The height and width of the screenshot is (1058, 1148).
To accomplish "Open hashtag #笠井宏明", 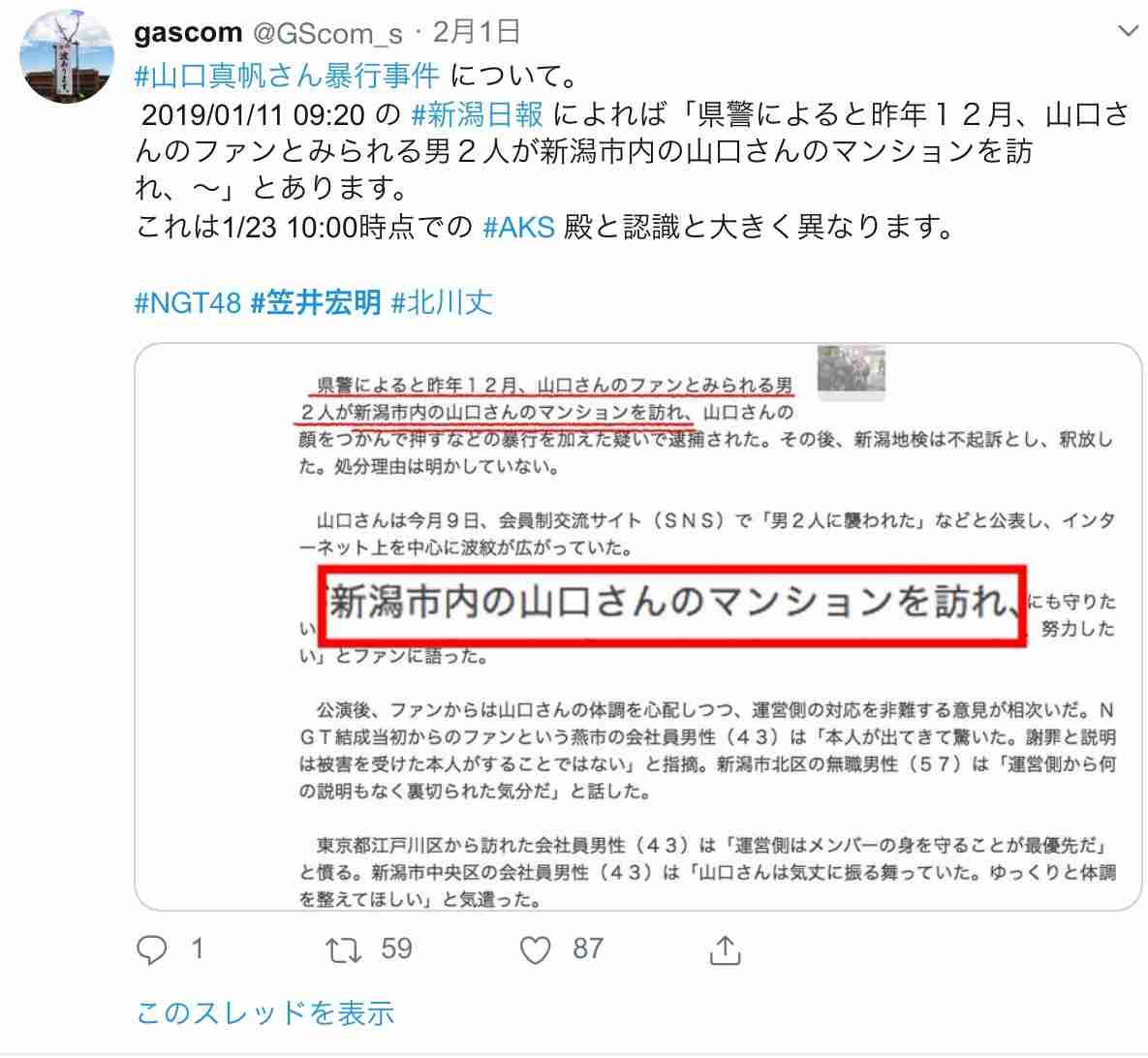I will tap(316, 302).
